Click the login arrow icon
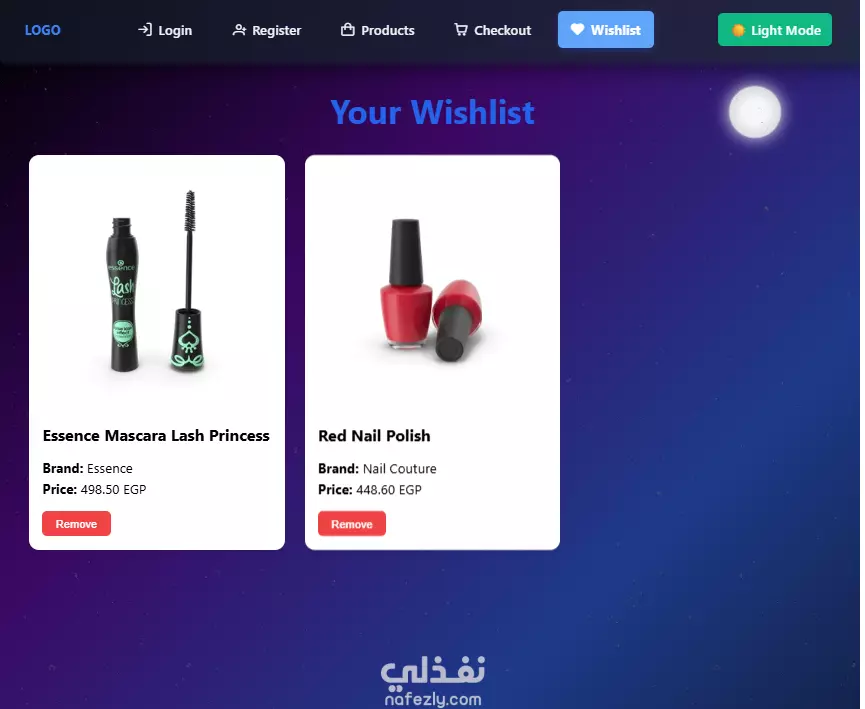 click(x=145, y=30)
